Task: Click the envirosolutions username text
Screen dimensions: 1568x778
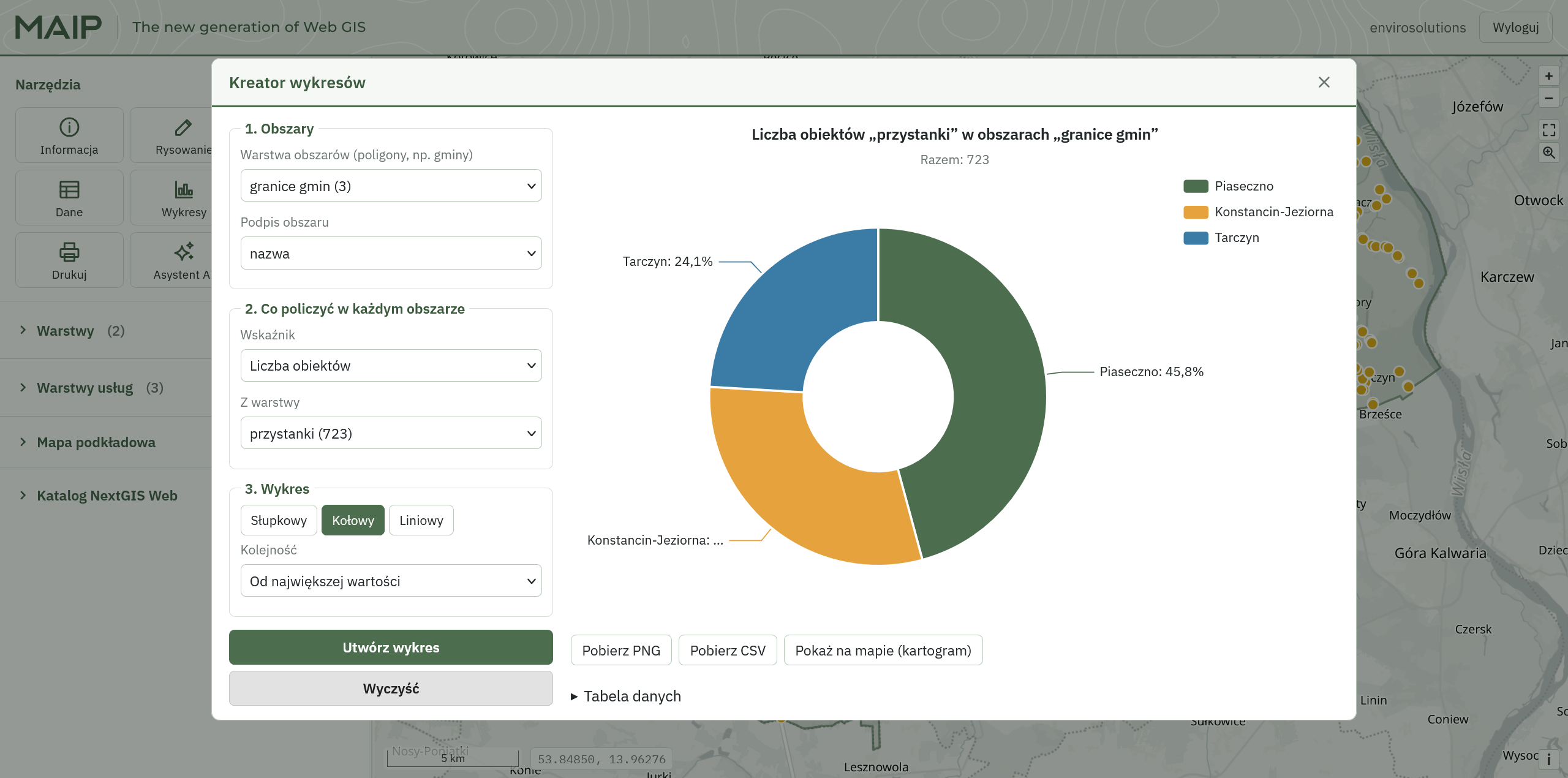Action: pyautogui.click(x=1418, y=28)
